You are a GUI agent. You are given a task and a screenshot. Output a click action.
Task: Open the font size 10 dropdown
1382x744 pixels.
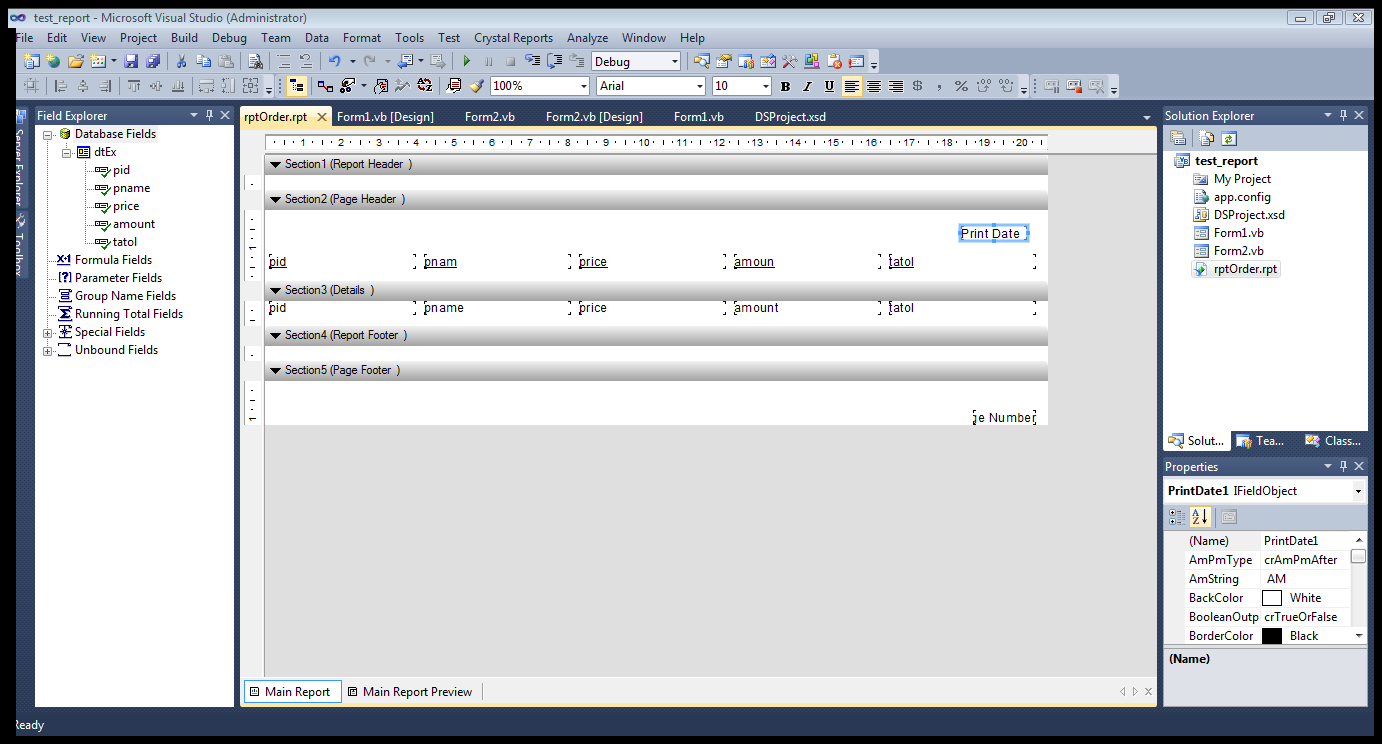click(x=765, y=86)
